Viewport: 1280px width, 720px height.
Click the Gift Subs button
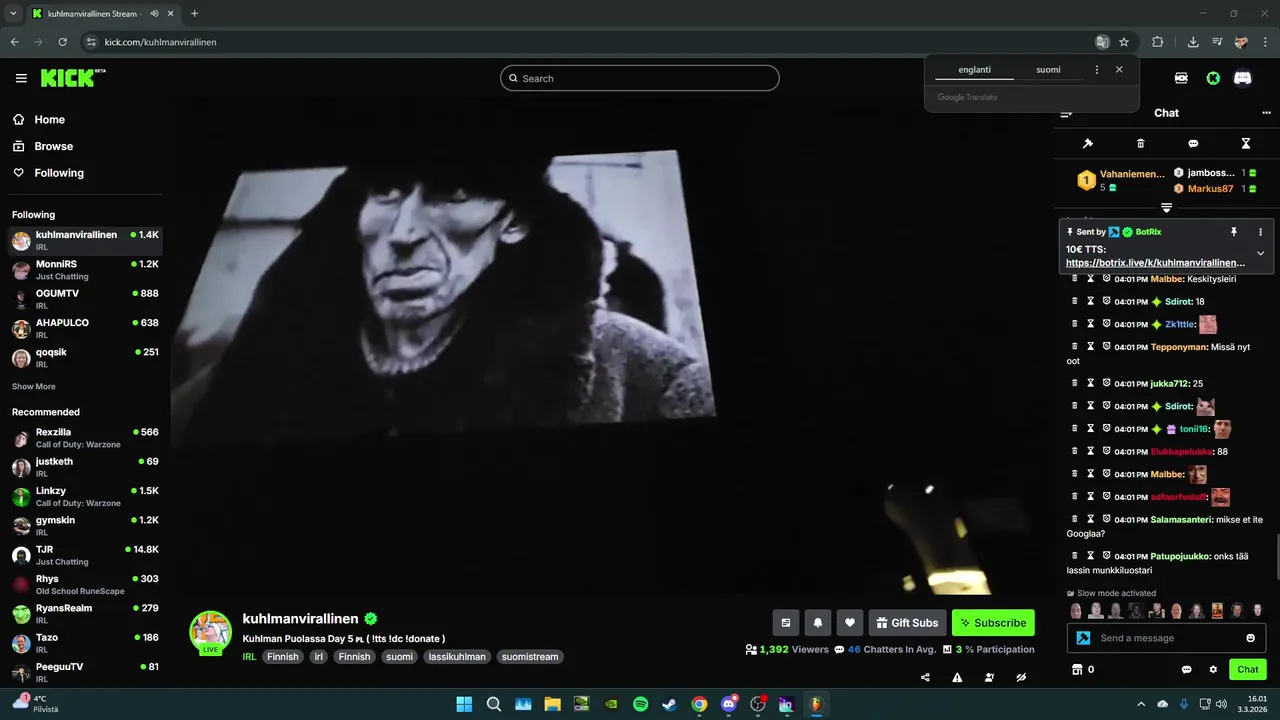(x=908, y=623)
